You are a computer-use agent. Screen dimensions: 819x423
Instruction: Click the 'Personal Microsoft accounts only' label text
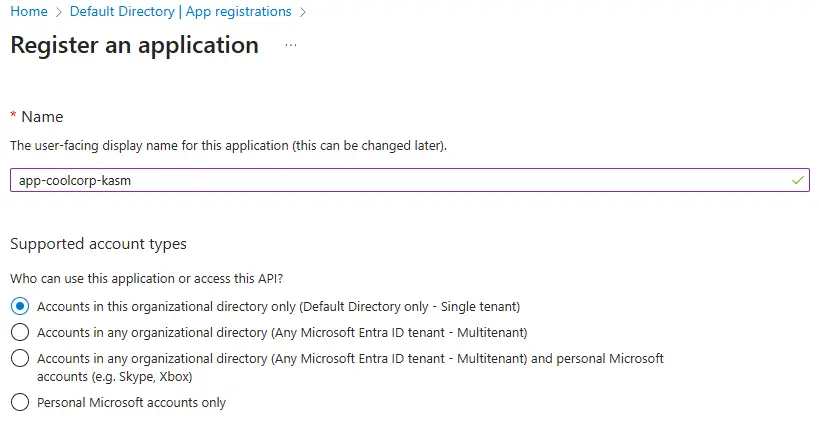click(131, 403)
